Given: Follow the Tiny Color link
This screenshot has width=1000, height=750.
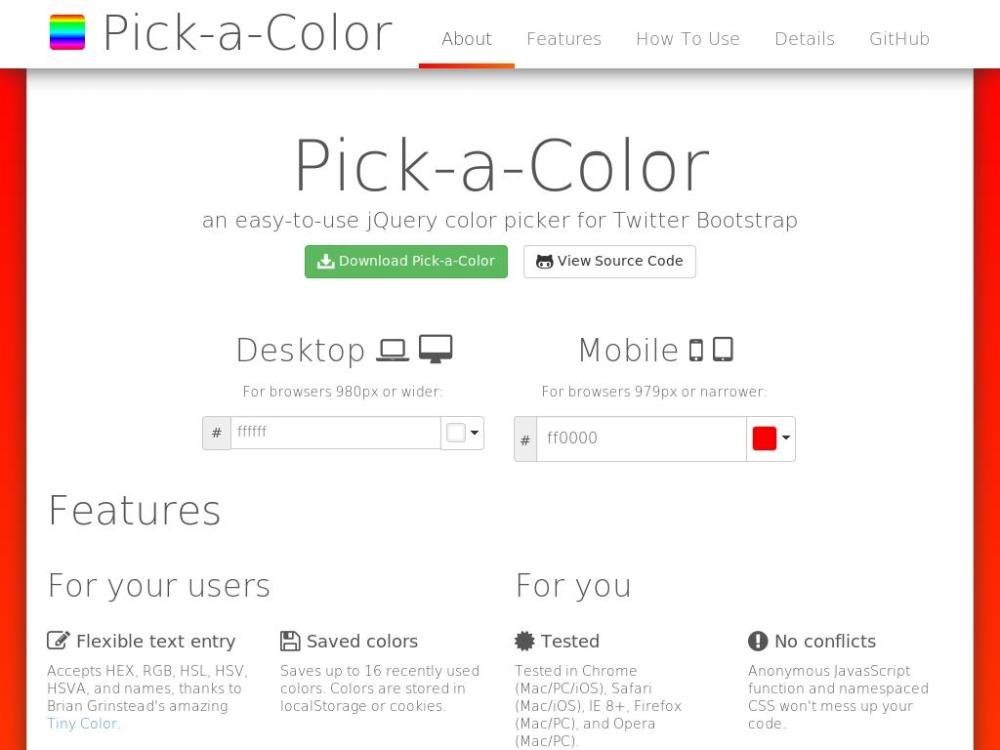Looking at the screenshot, I should click(83, 723).
